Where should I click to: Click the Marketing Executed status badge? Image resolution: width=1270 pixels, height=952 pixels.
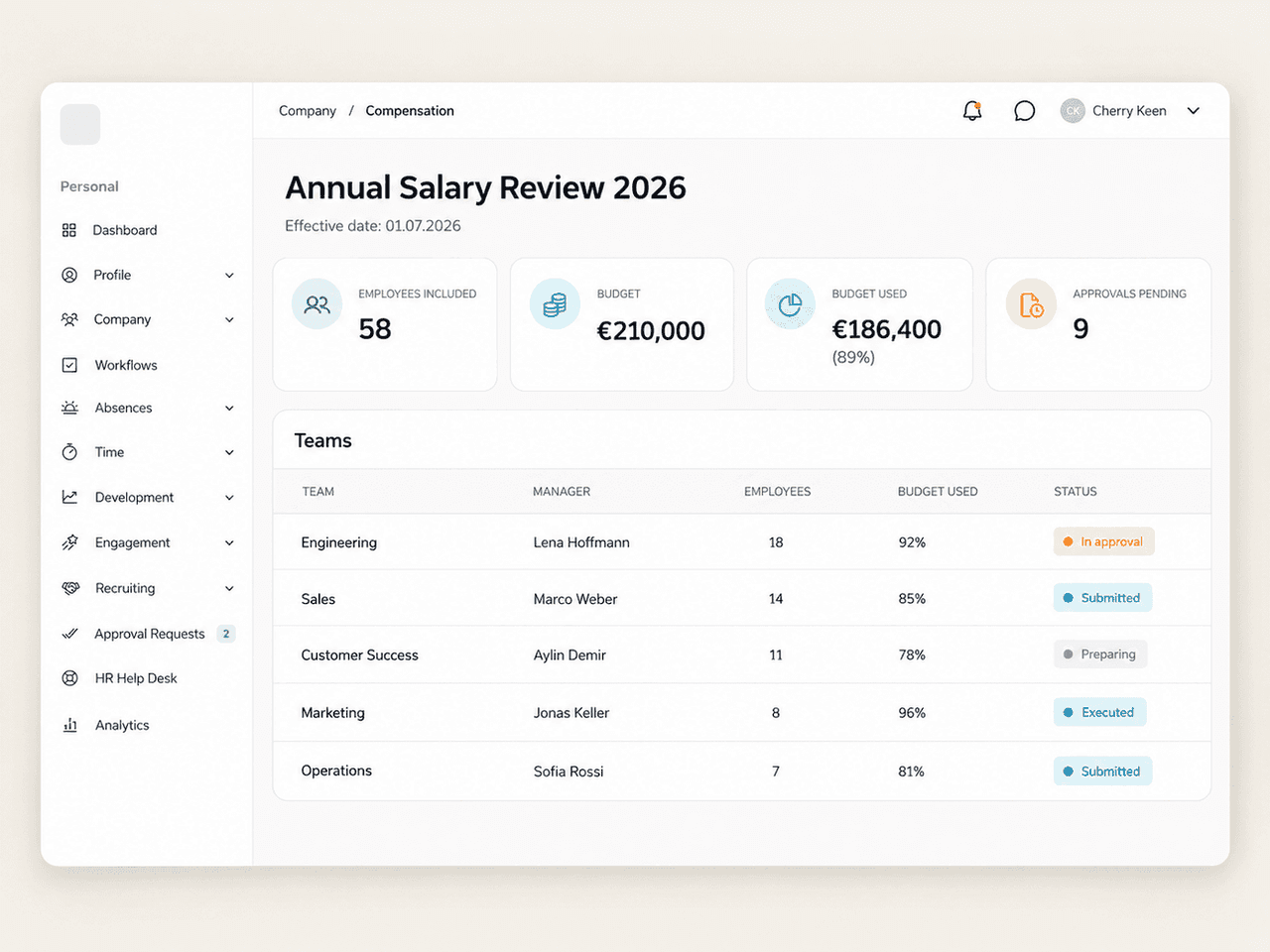pos(1099,712)
